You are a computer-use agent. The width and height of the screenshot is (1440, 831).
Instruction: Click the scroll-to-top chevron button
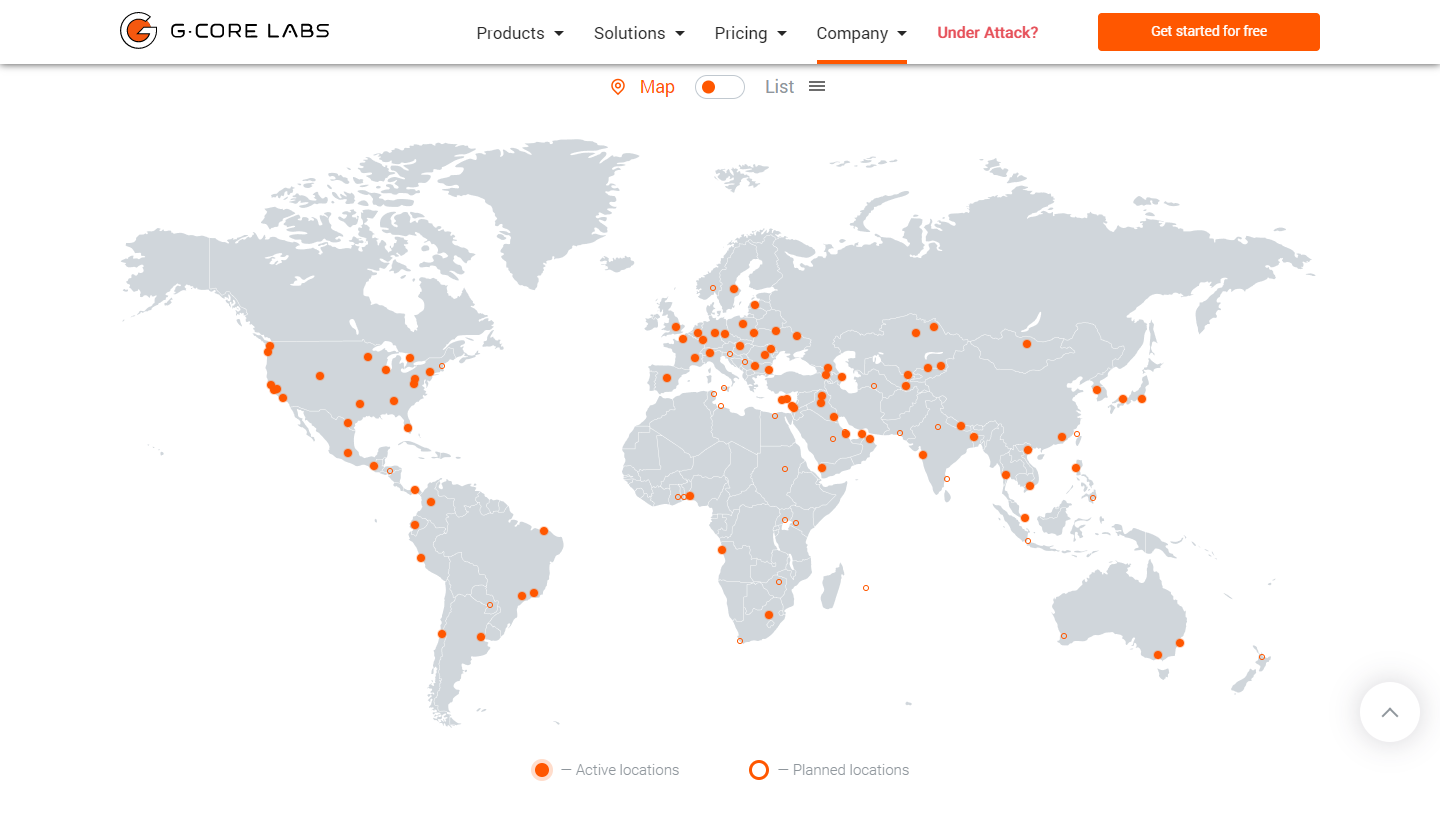coord(1389,712)
